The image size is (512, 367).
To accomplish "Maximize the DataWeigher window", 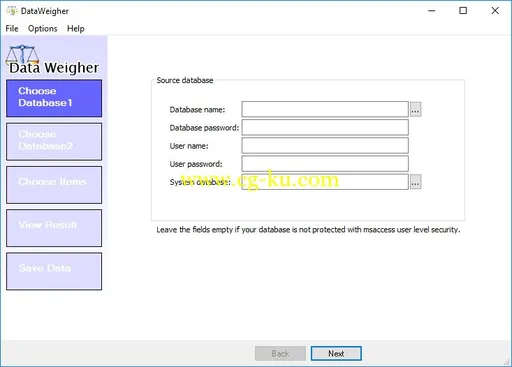I will click(463, 11).
